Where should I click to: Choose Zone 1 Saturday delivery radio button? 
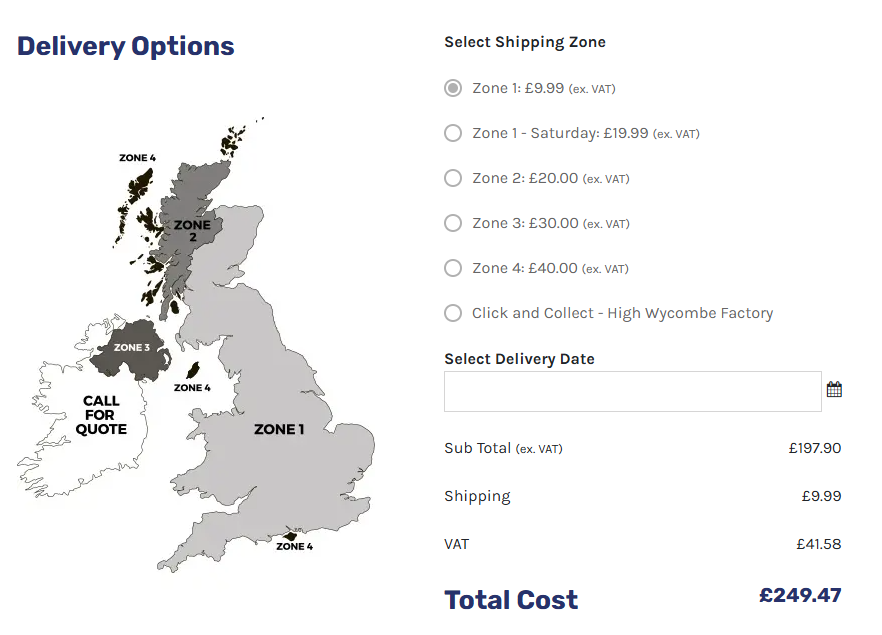tap(453, 133)
